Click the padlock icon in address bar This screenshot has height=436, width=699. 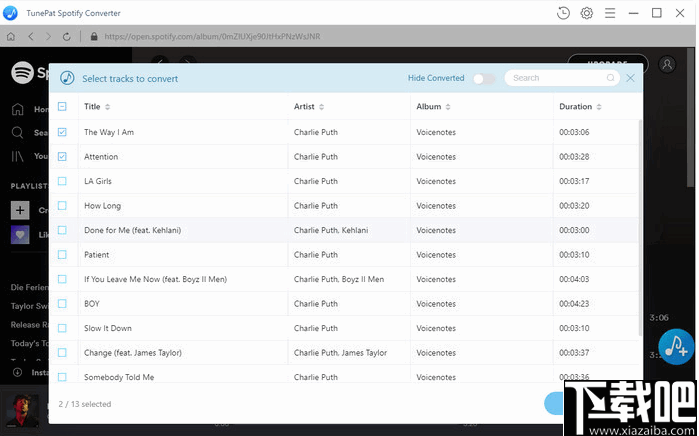tap(94, 37)
